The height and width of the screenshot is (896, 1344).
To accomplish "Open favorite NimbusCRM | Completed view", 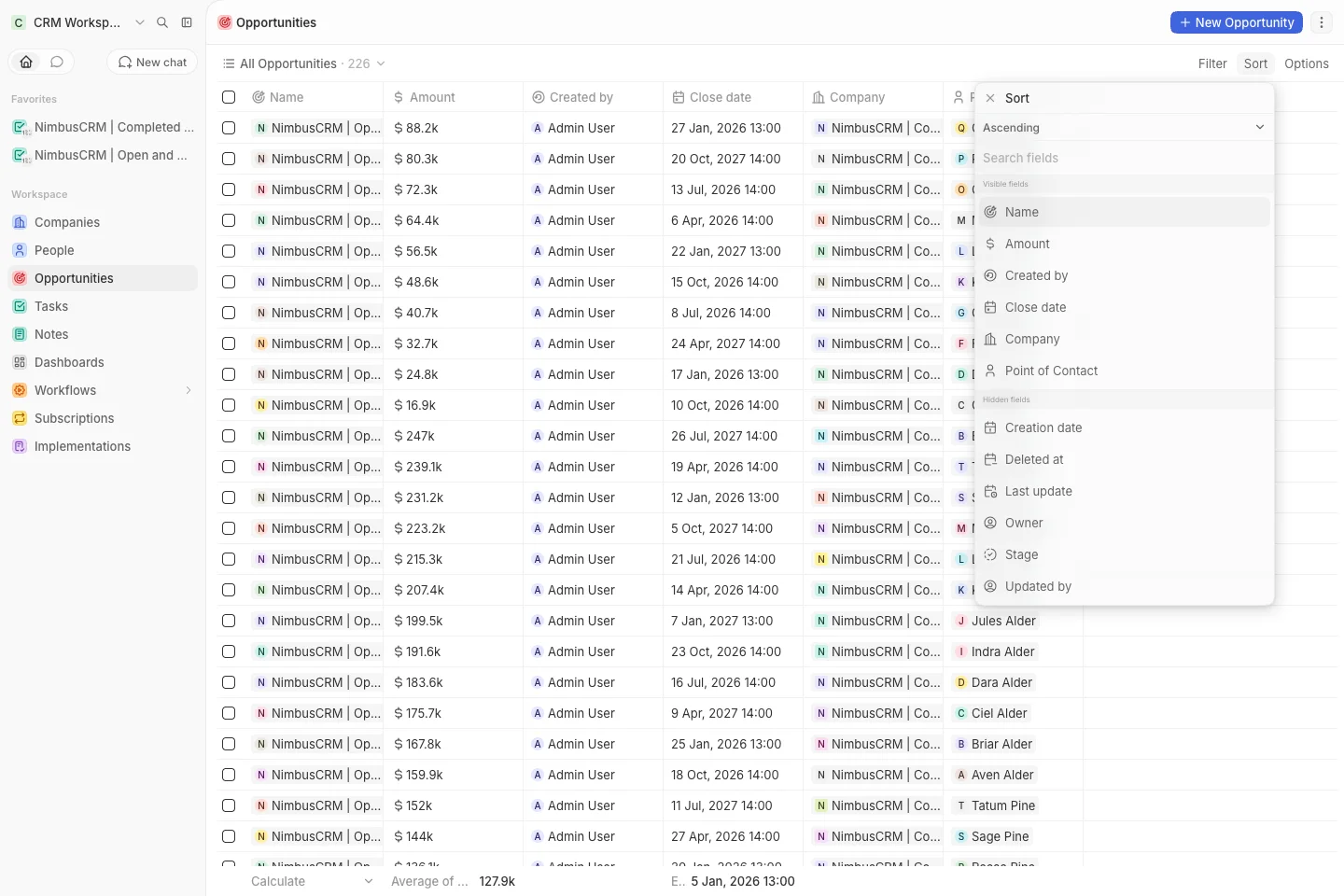I will (x=103, y=127).
